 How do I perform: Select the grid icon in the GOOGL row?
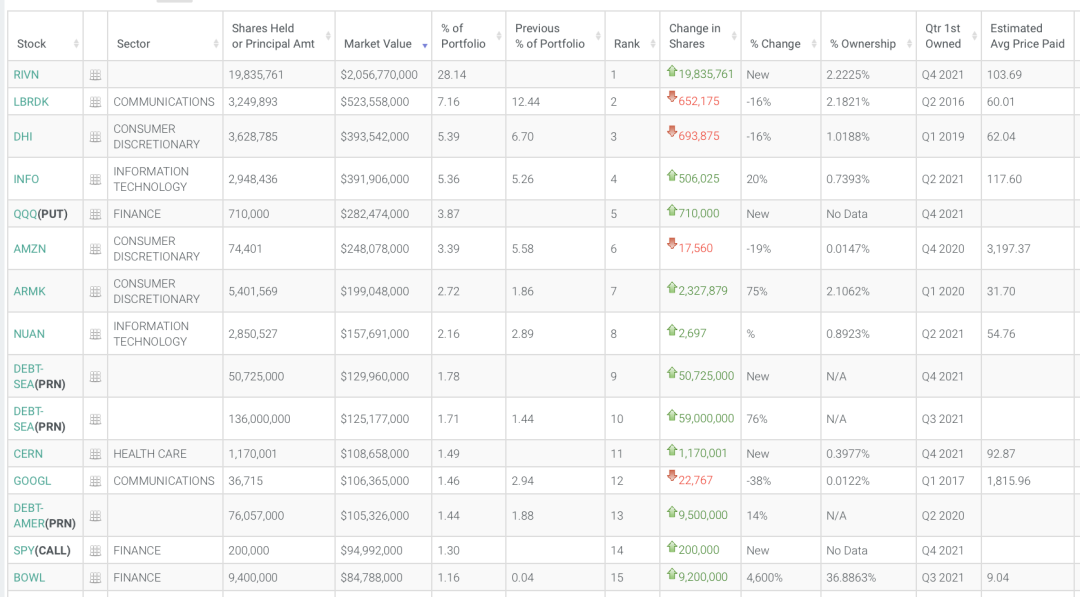click(x=95, y=481)
